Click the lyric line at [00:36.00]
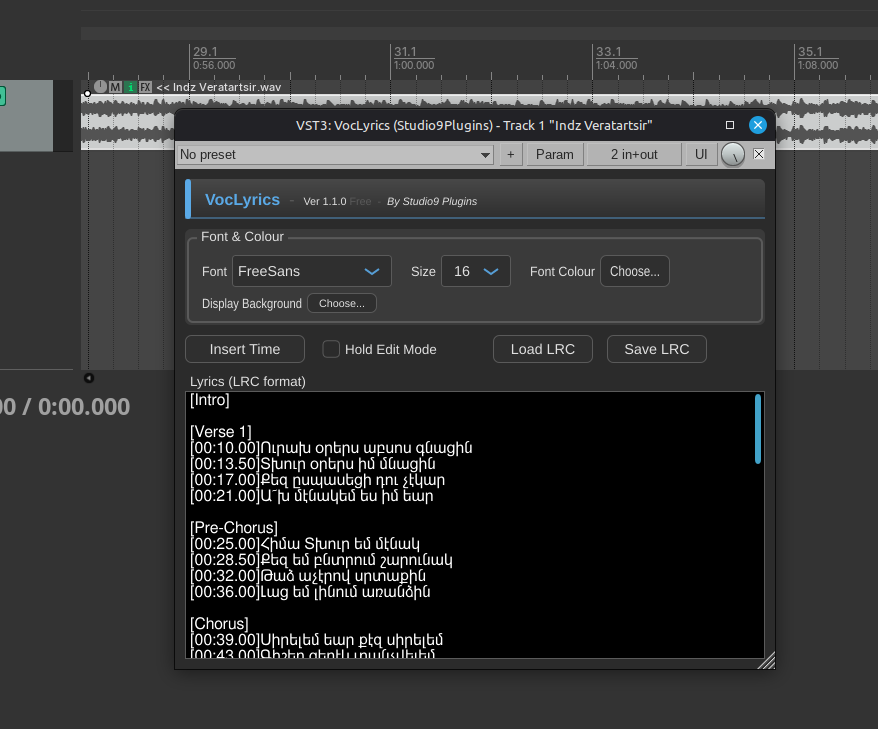 pyautogui.click(x=310, y=592)
